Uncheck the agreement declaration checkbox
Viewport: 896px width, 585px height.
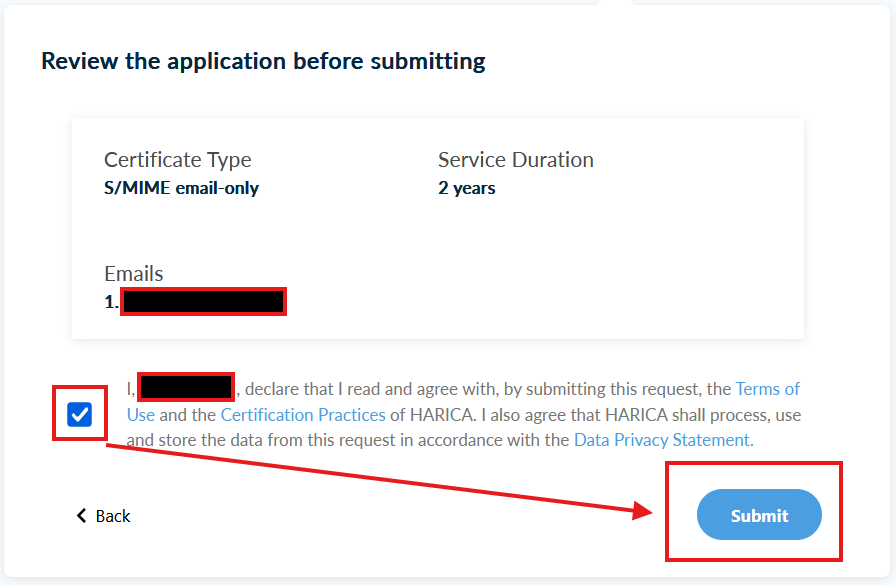80,414
